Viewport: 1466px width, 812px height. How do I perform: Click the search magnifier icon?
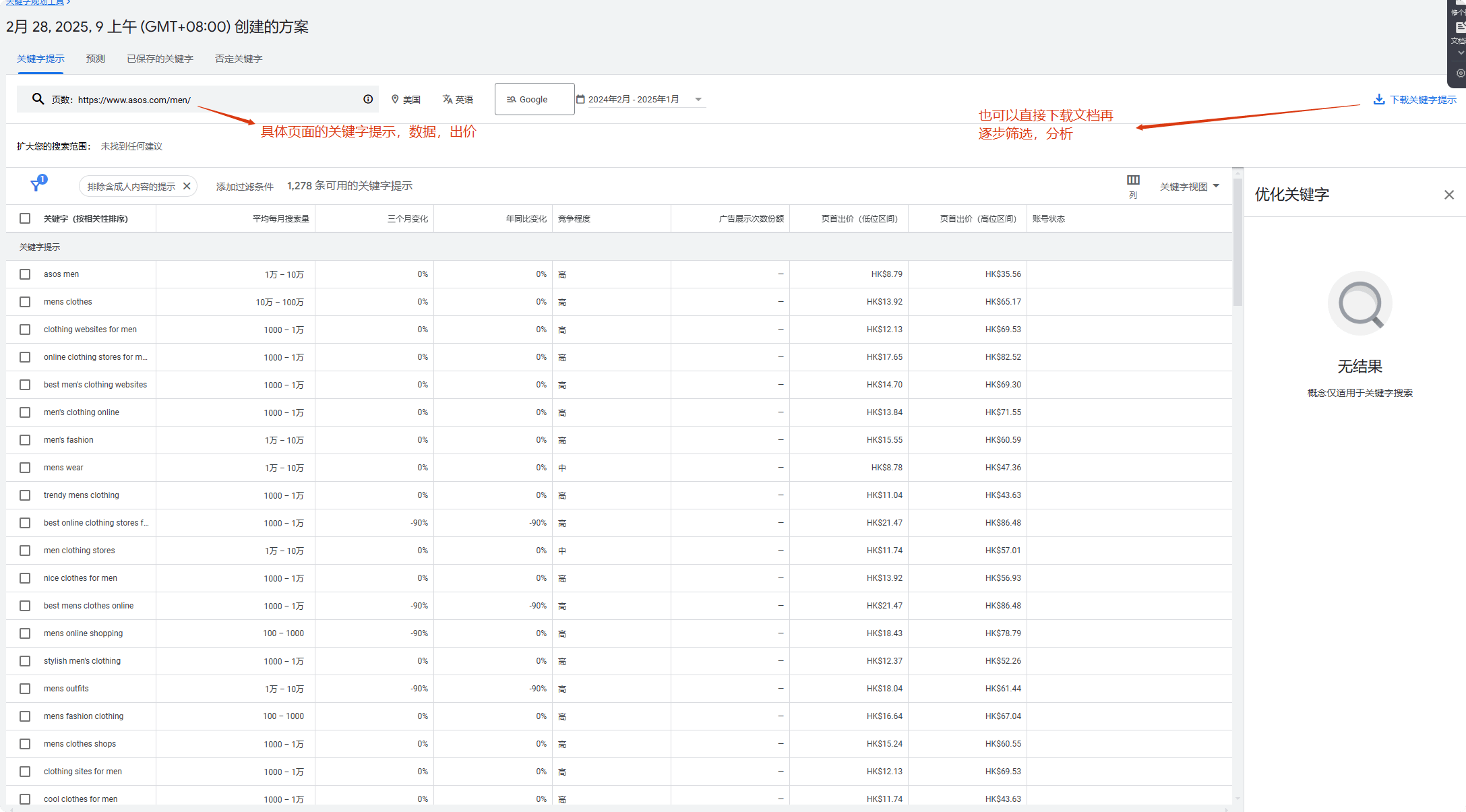pyautogui.click(x=38, y=99)
